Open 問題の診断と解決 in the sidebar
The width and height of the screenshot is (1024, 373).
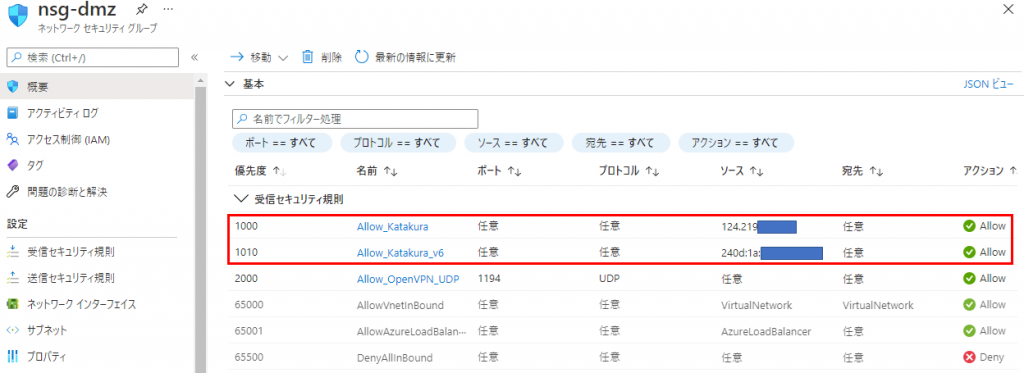coord(67,192)
